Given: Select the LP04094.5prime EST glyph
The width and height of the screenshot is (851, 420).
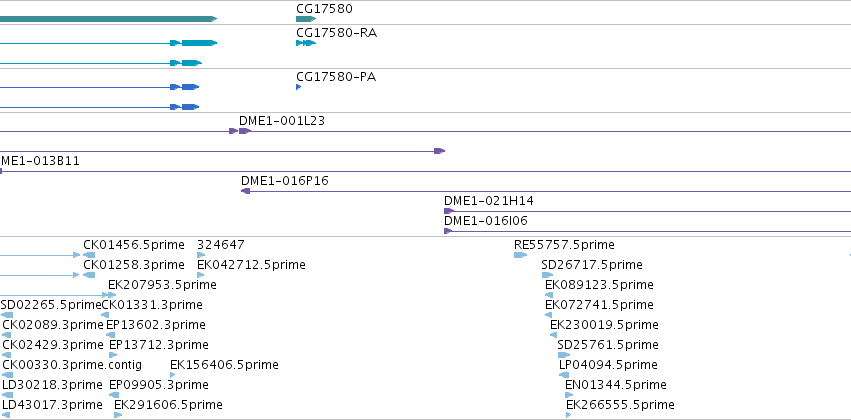Looking at the screenshot, I should [x=564, y=375].
